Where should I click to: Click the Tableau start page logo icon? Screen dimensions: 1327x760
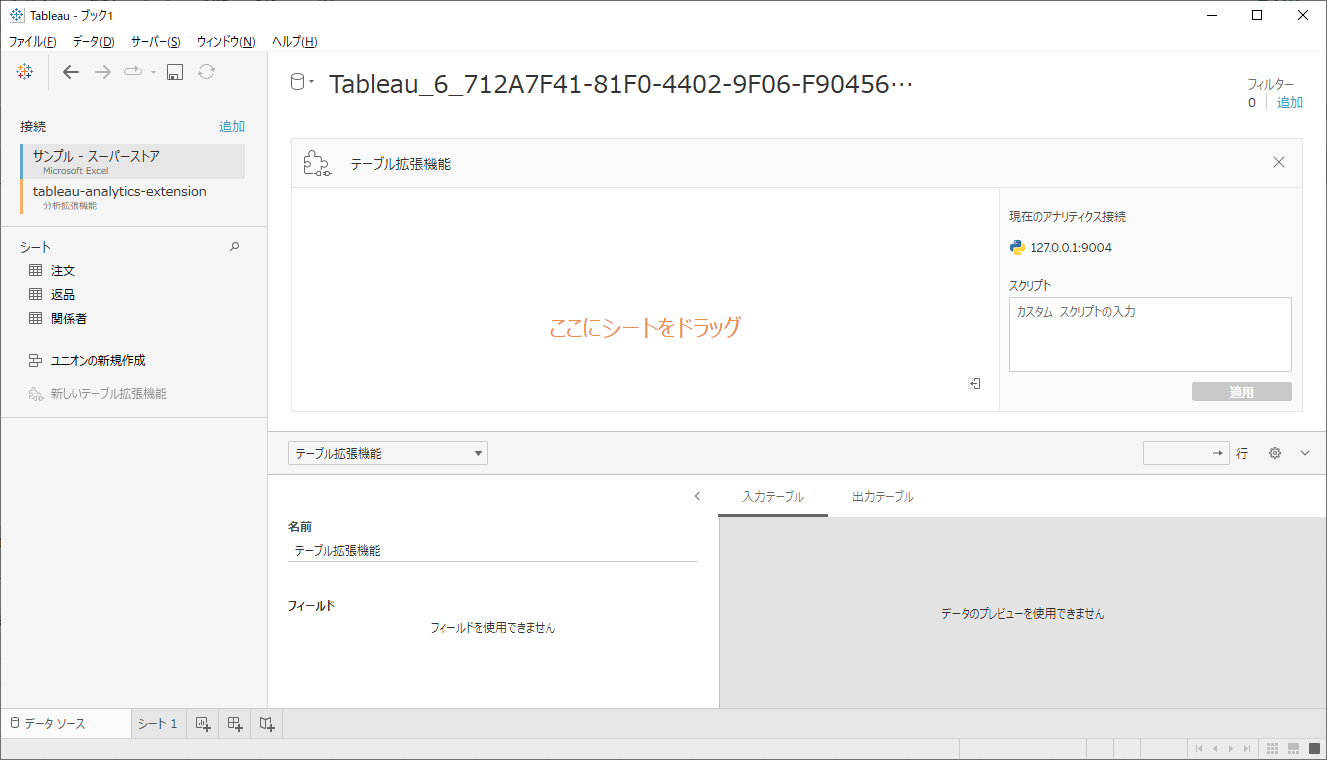tap(25, 71)
